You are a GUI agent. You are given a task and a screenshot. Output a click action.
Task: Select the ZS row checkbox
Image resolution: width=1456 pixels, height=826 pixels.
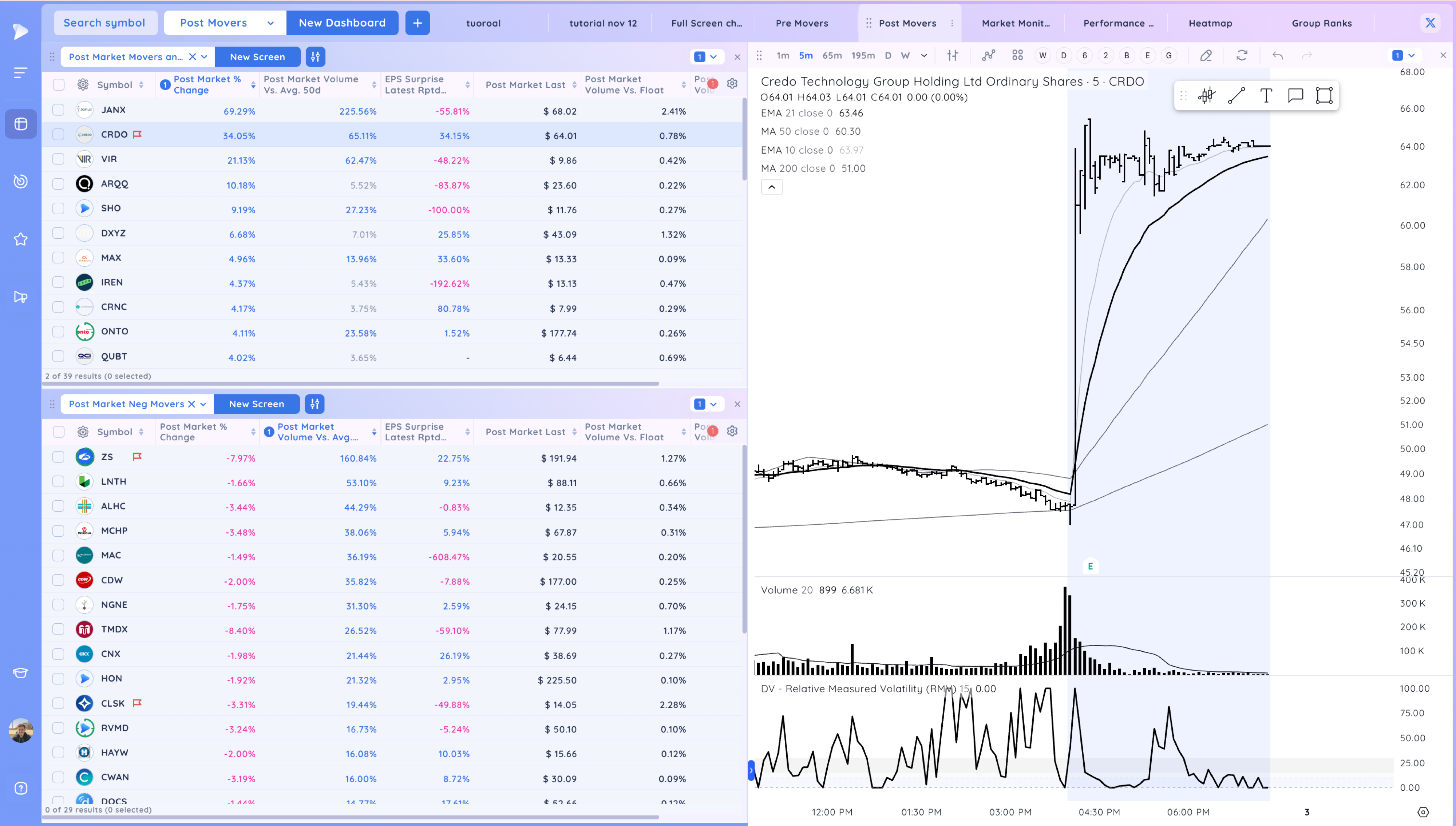(x=59, y=457)
